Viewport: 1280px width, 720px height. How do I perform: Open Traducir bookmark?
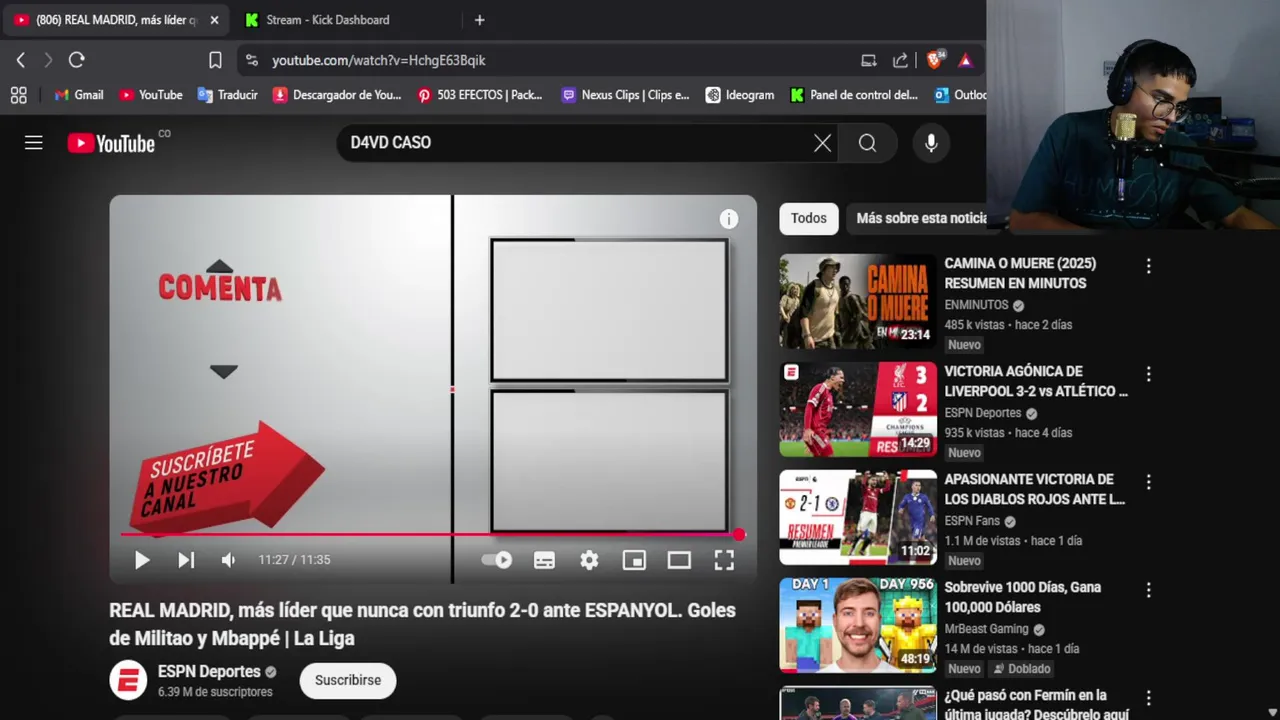228,95
